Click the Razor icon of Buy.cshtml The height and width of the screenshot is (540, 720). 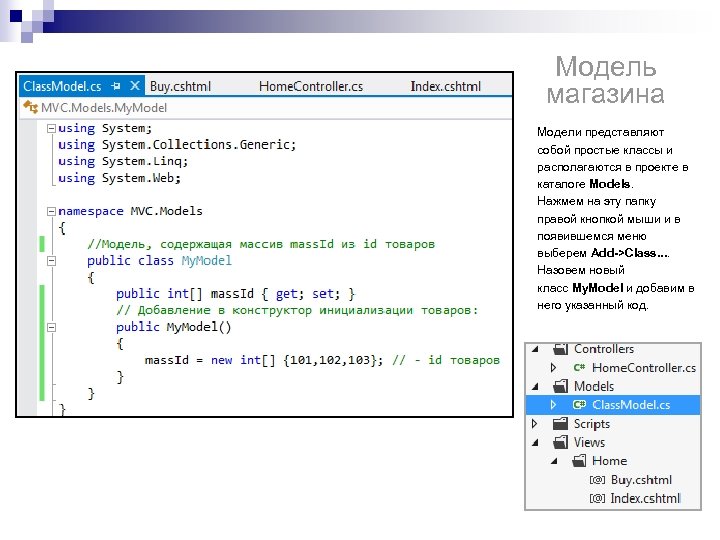(x=597, y=480)
